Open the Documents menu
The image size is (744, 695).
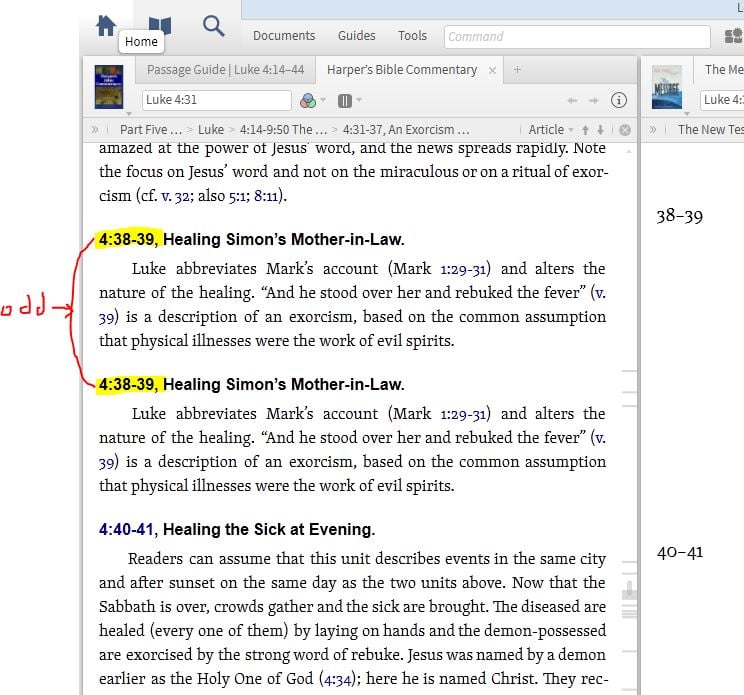coord(284,36)
